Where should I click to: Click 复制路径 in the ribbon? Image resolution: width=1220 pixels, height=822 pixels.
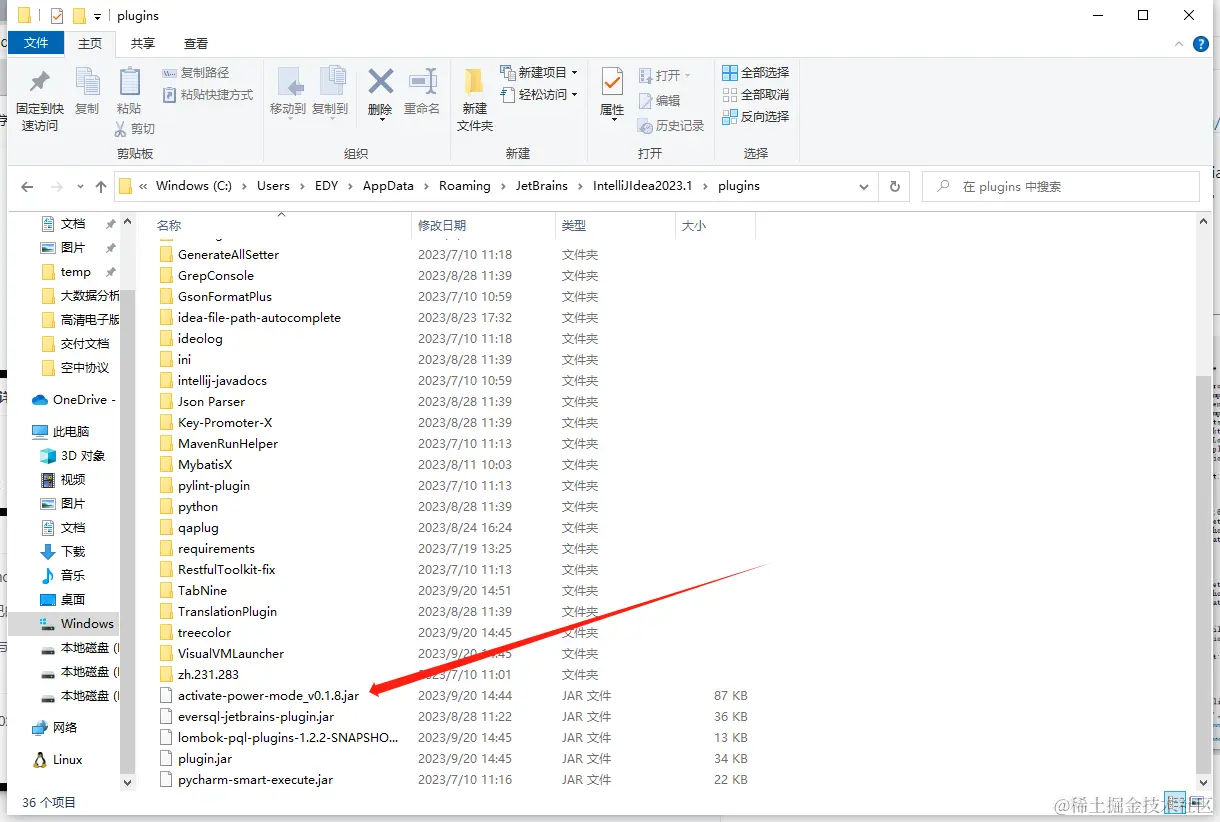[195, 73]
